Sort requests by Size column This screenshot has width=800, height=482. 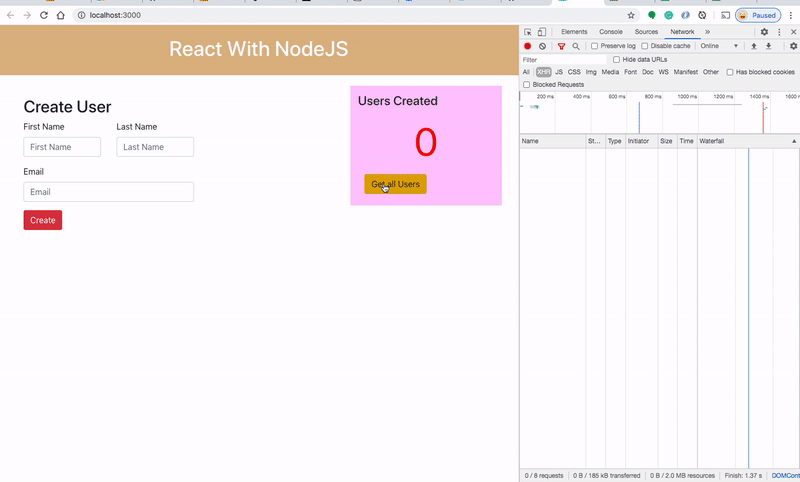(667, 141)
